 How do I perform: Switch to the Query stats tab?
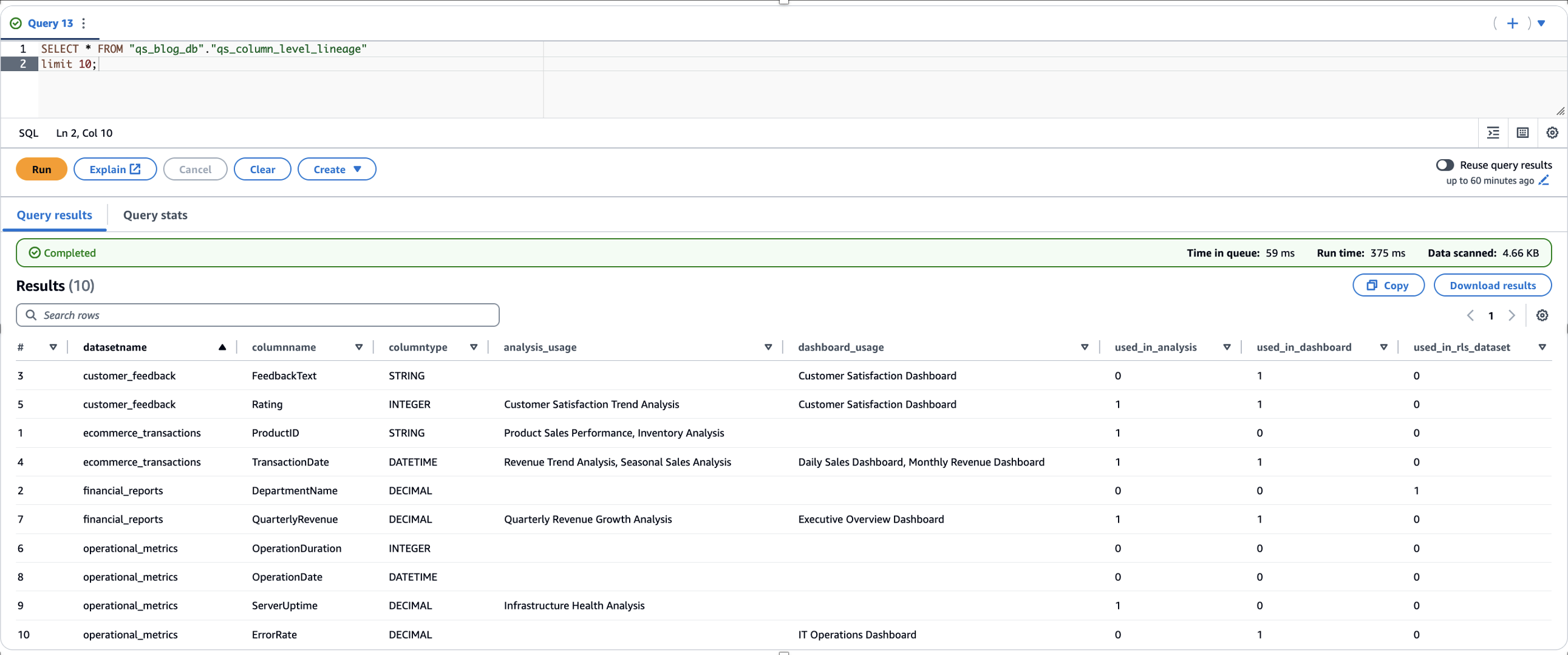pos(155,214)
